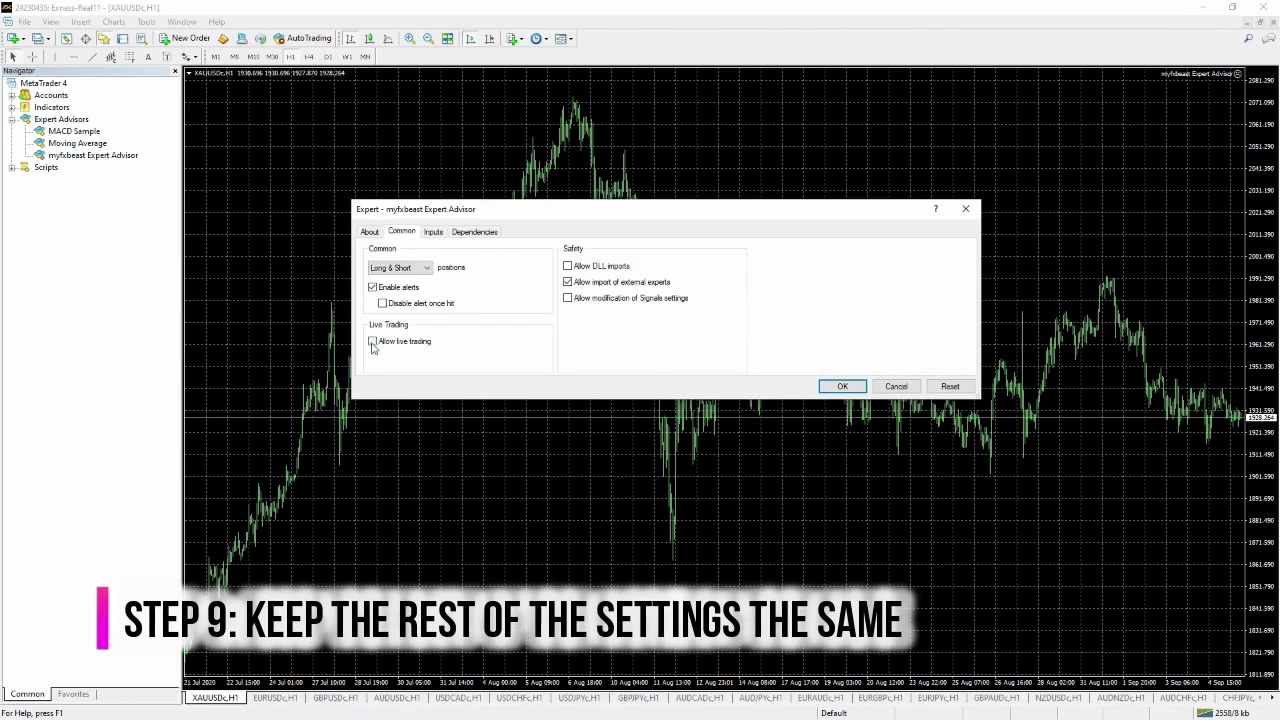Select the Zoom In magnifier icon
The height and width of the screenshot is (720, 1280).
[x=410, y=38]
